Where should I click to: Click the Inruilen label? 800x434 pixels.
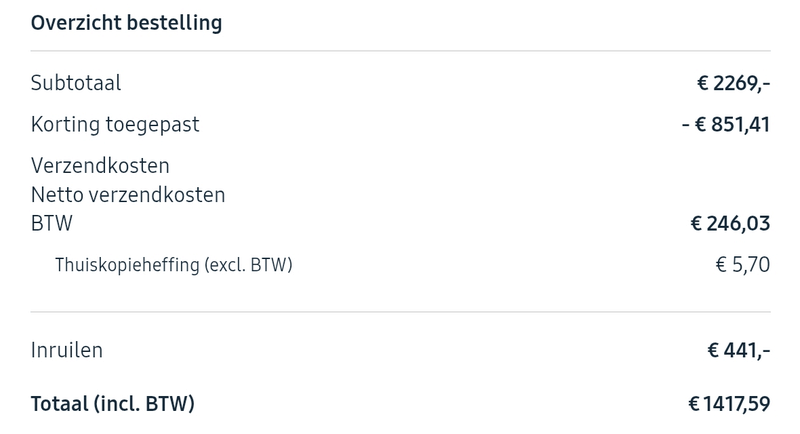point(67,350)
